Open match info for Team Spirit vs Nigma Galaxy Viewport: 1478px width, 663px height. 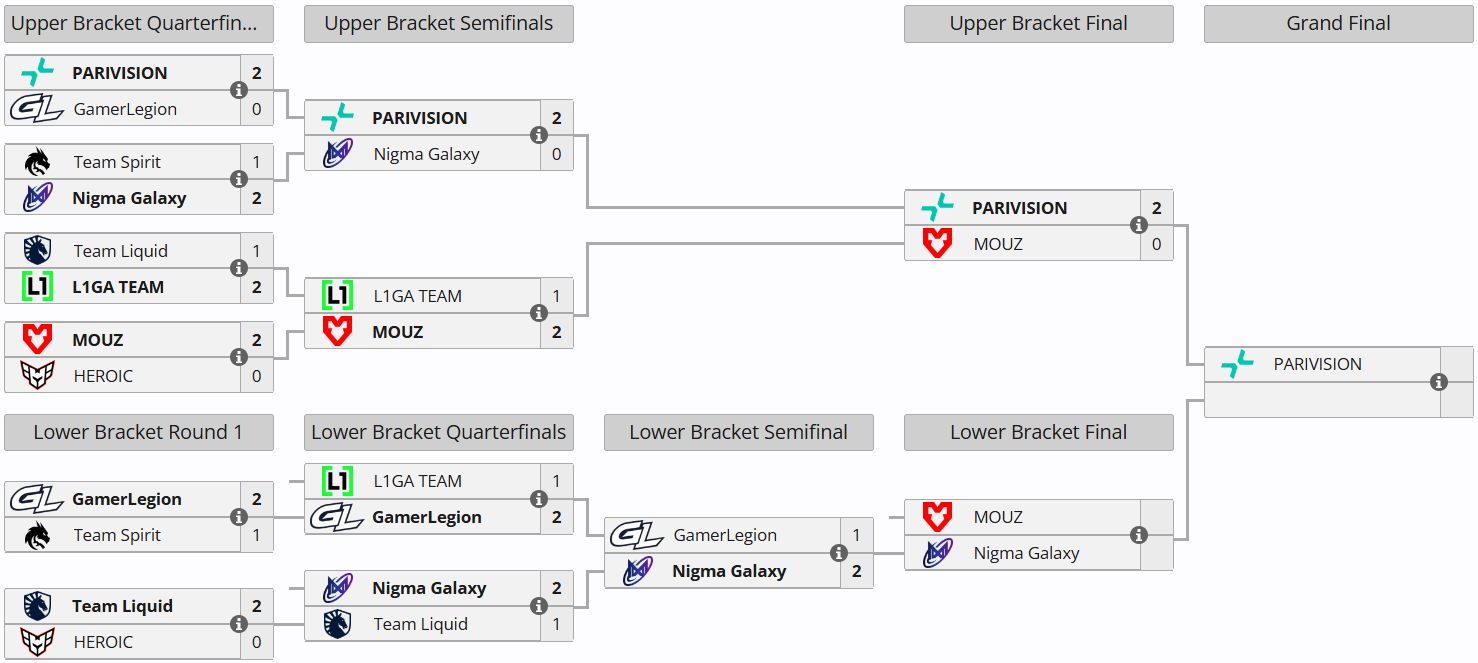(x=239, y=179)
